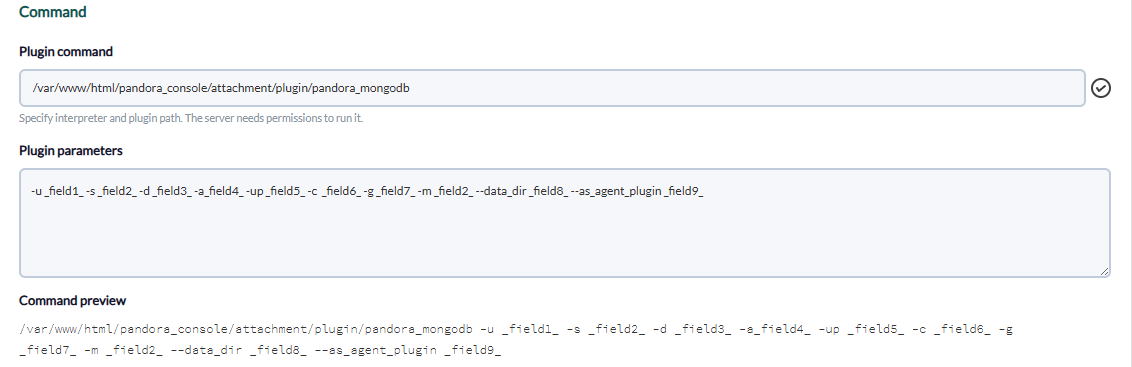Image resolution: width=1132 pixels, height=367 pixels.
Task: Place cursor on --as_agent_plugin in Plugin parameters
Action: tap(616, 191)
